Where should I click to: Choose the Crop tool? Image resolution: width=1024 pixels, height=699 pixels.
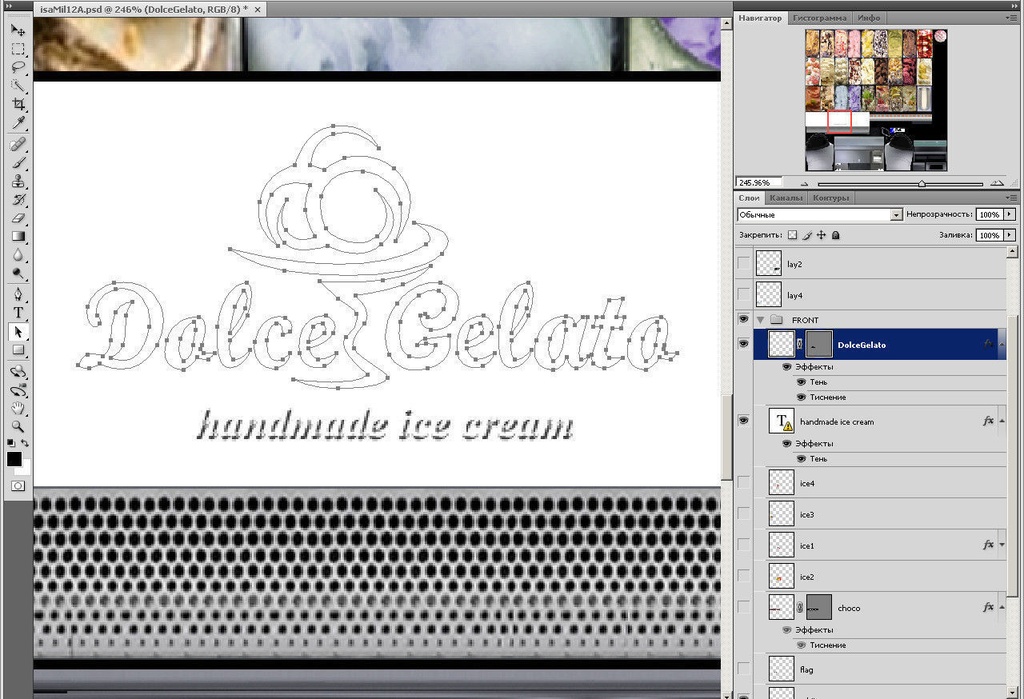(x=18, y=104)
